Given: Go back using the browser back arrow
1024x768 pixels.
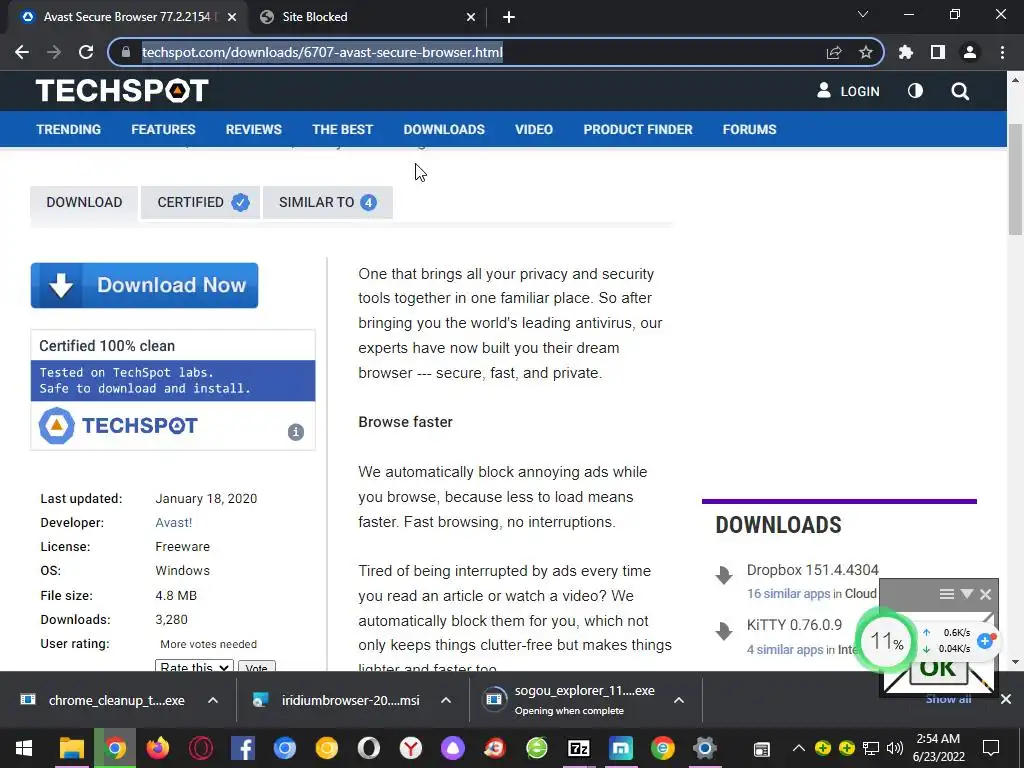Looking at the screenshot, I should (22, 52).
